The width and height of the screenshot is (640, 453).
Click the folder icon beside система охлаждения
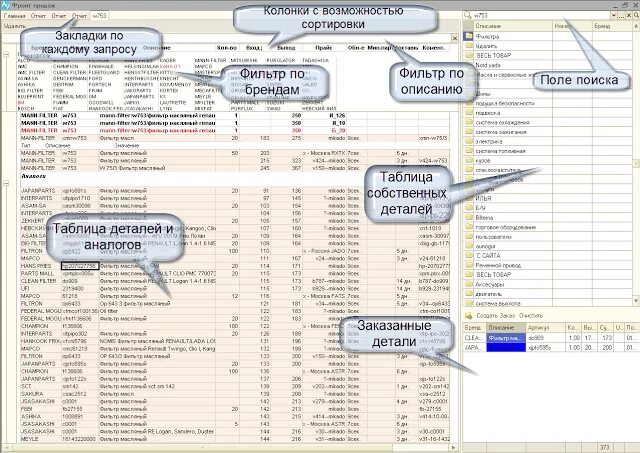pyautogui.click(x=469, y=122)
